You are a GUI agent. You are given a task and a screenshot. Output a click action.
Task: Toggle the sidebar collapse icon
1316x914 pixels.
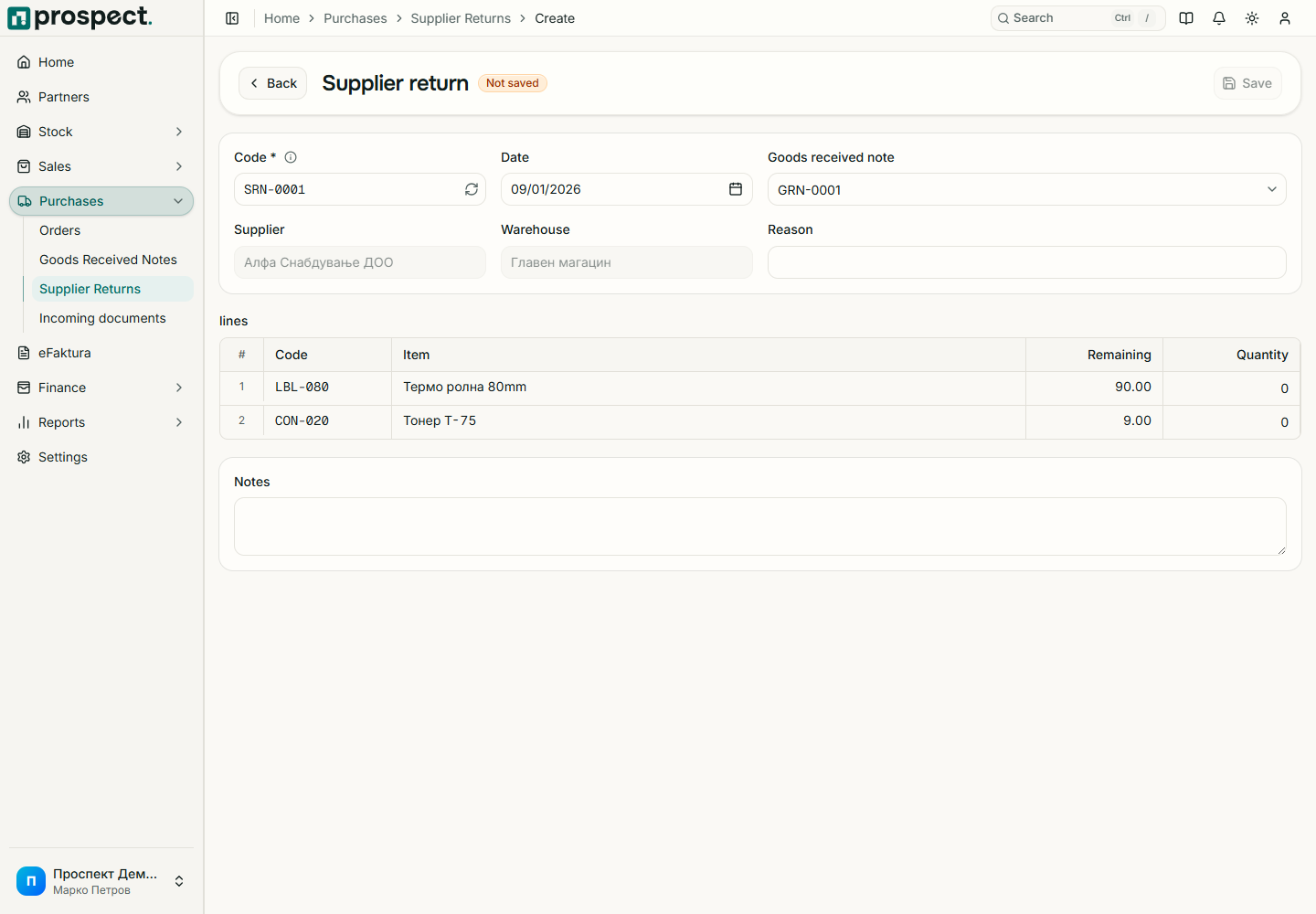(x=232, y=18)
